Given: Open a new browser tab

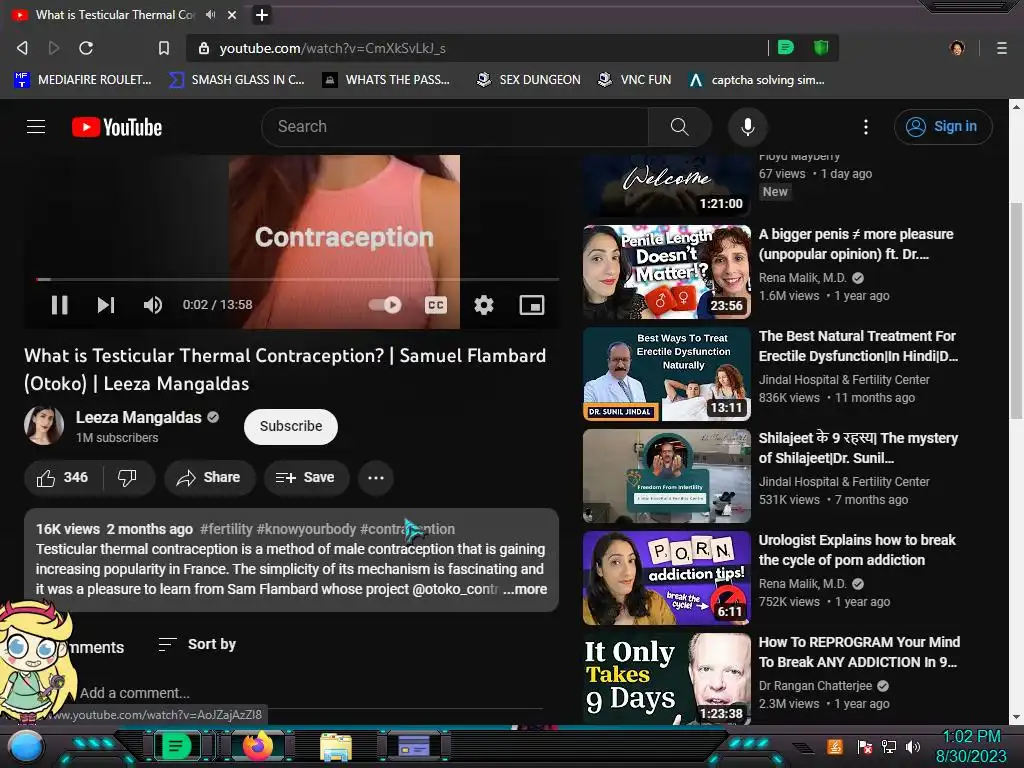Looking at the screenshot, I should click(x=261, y=15).
